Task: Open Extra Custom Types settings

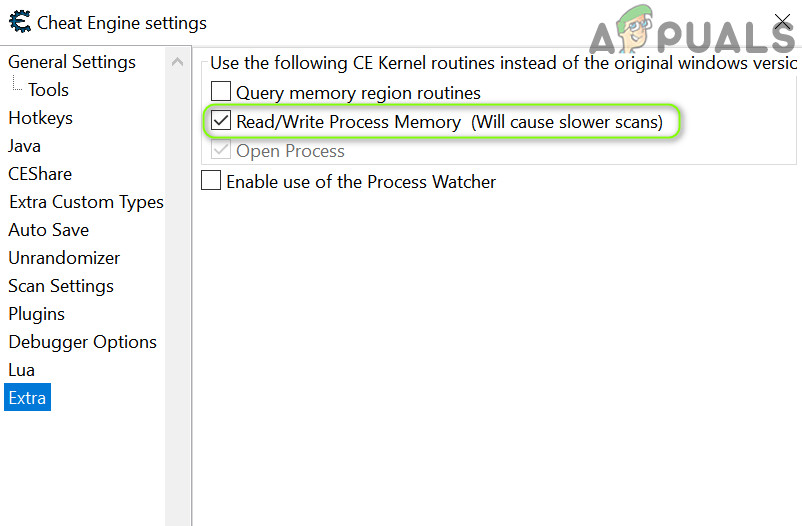Action: click(86, 202)
